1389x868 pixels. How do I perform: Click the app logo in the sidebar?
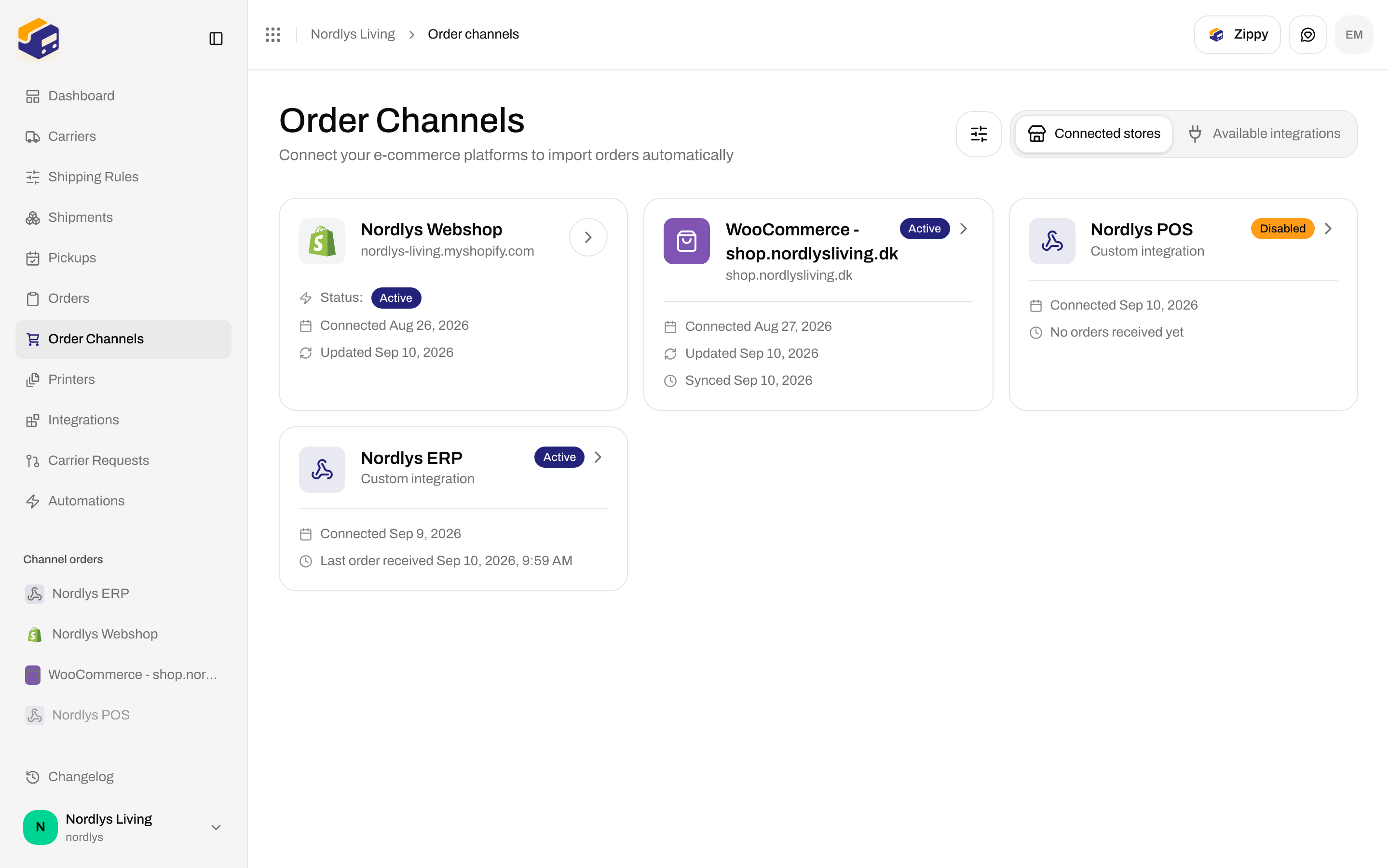(x=39, y=39)
